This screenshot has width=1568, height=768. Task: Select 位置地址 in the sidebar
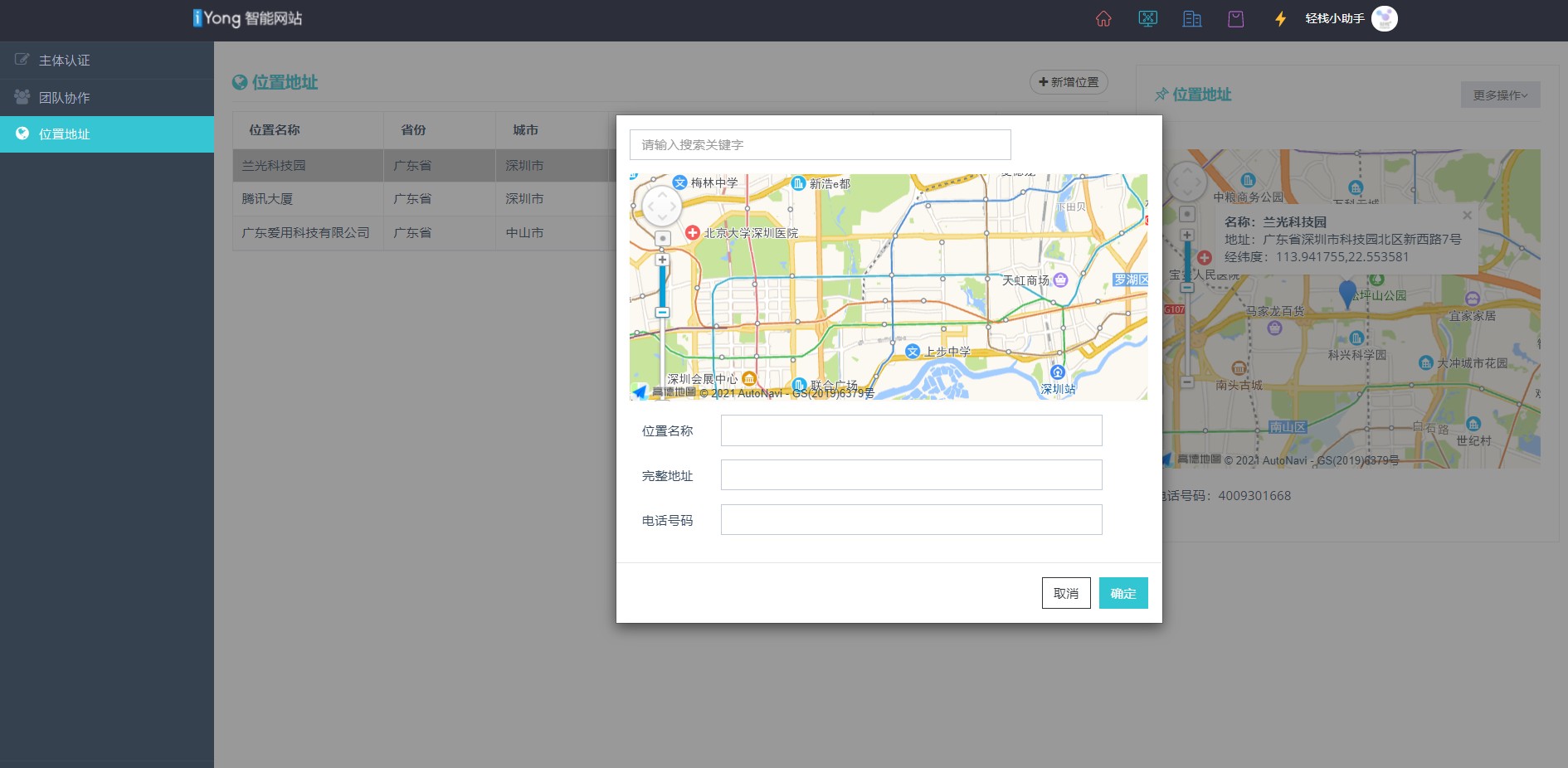[107, 134]
